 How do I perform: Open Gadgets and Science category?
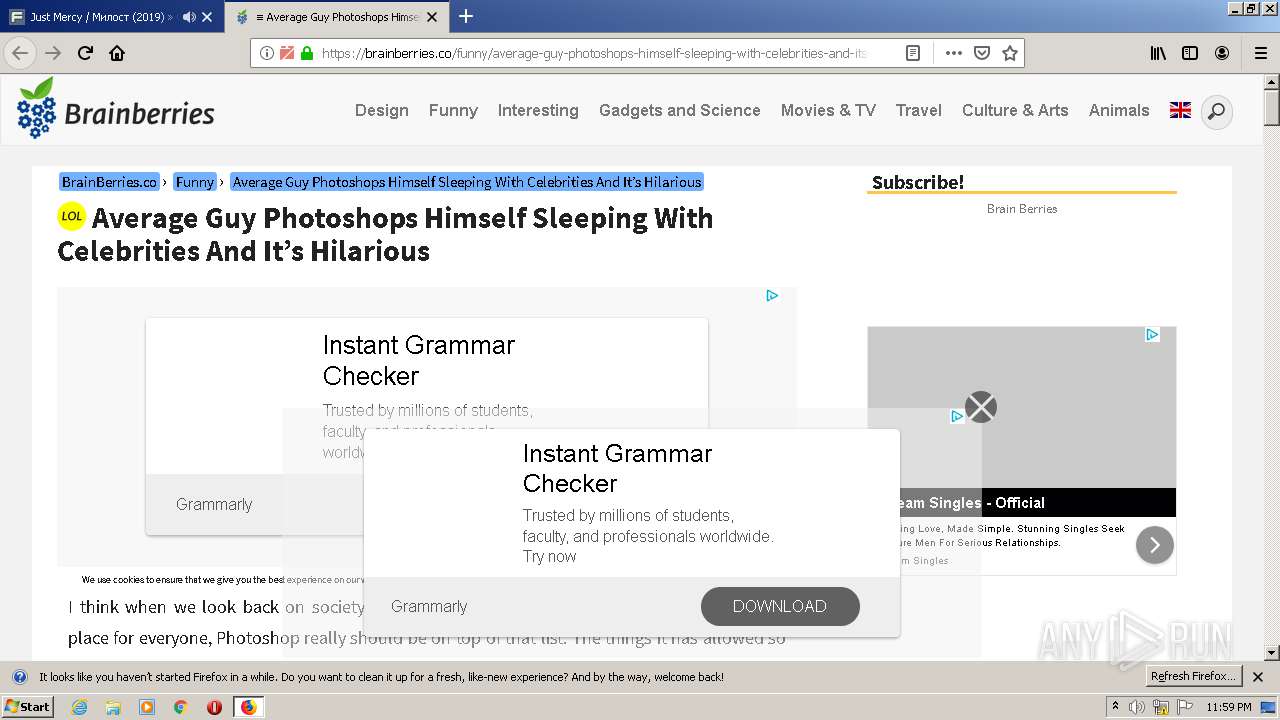pyautogui.click(x=680, y=110)
